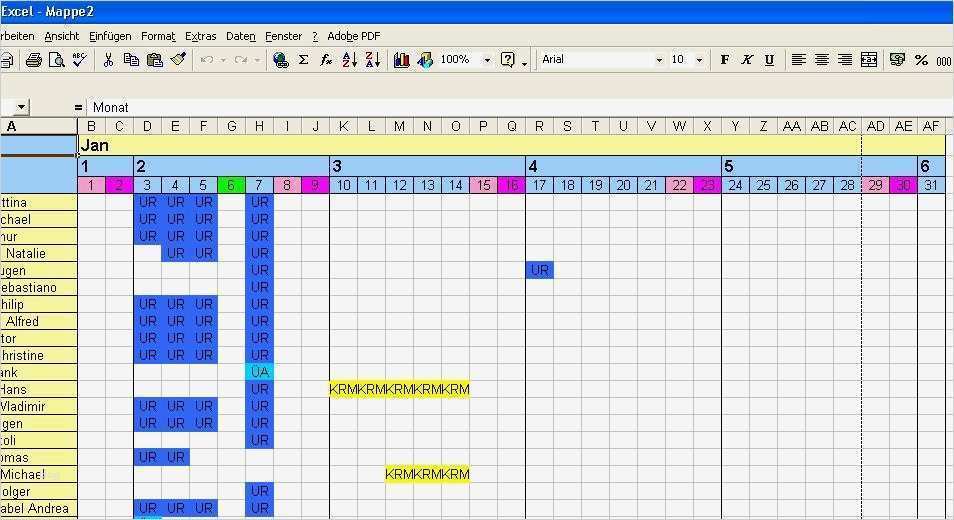The height and width of the screenshot is (520, 954).
Task: Run the ABC spelling check
Action: pyautogui.click(x=80, y=60)
